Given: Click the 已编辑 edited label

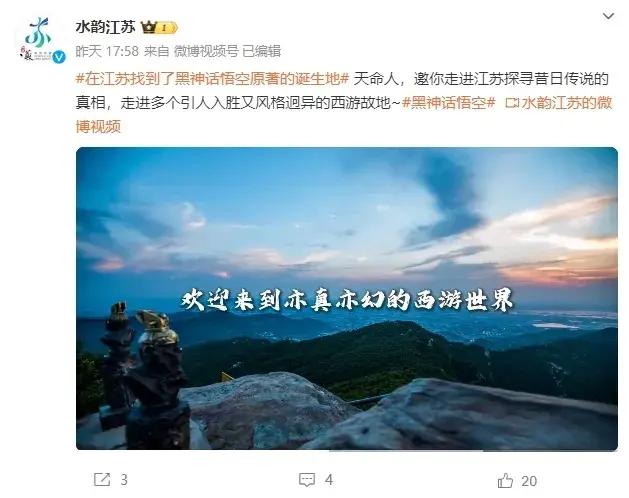Looking at the screenshot, I should point(262,51).
